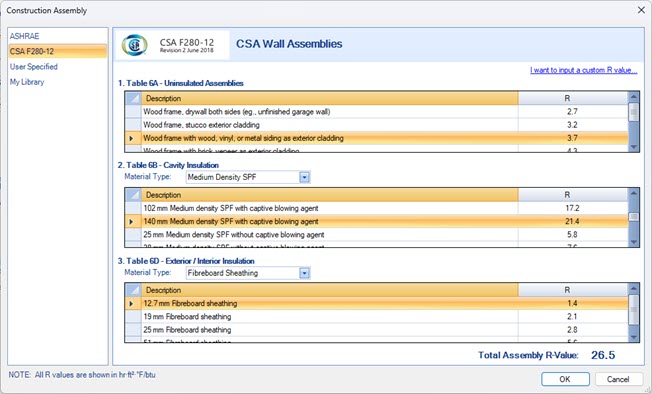Select 19 mm Fibreboard sheathing row
Screen dimensions: 652x394
(376, 317)
